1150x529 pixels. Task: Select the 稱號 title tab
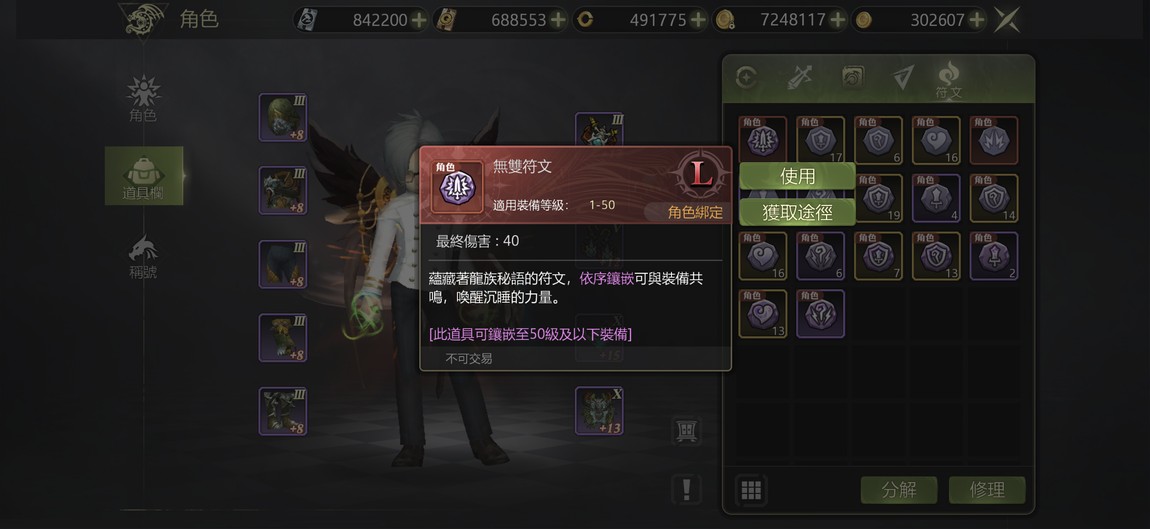pos(143,258)
